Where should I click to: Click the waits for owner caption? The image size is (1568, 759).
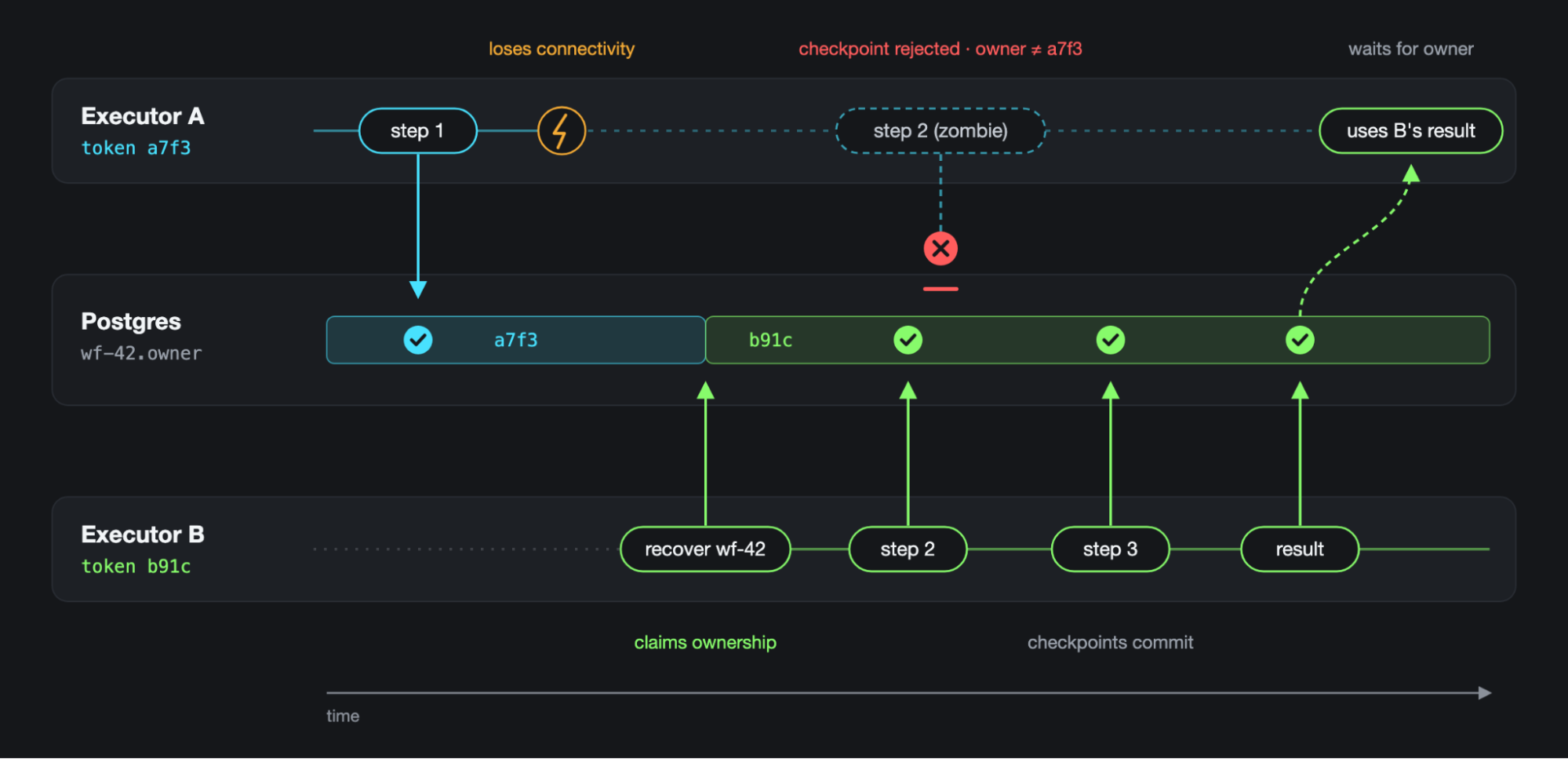(x=1411, y=49)
